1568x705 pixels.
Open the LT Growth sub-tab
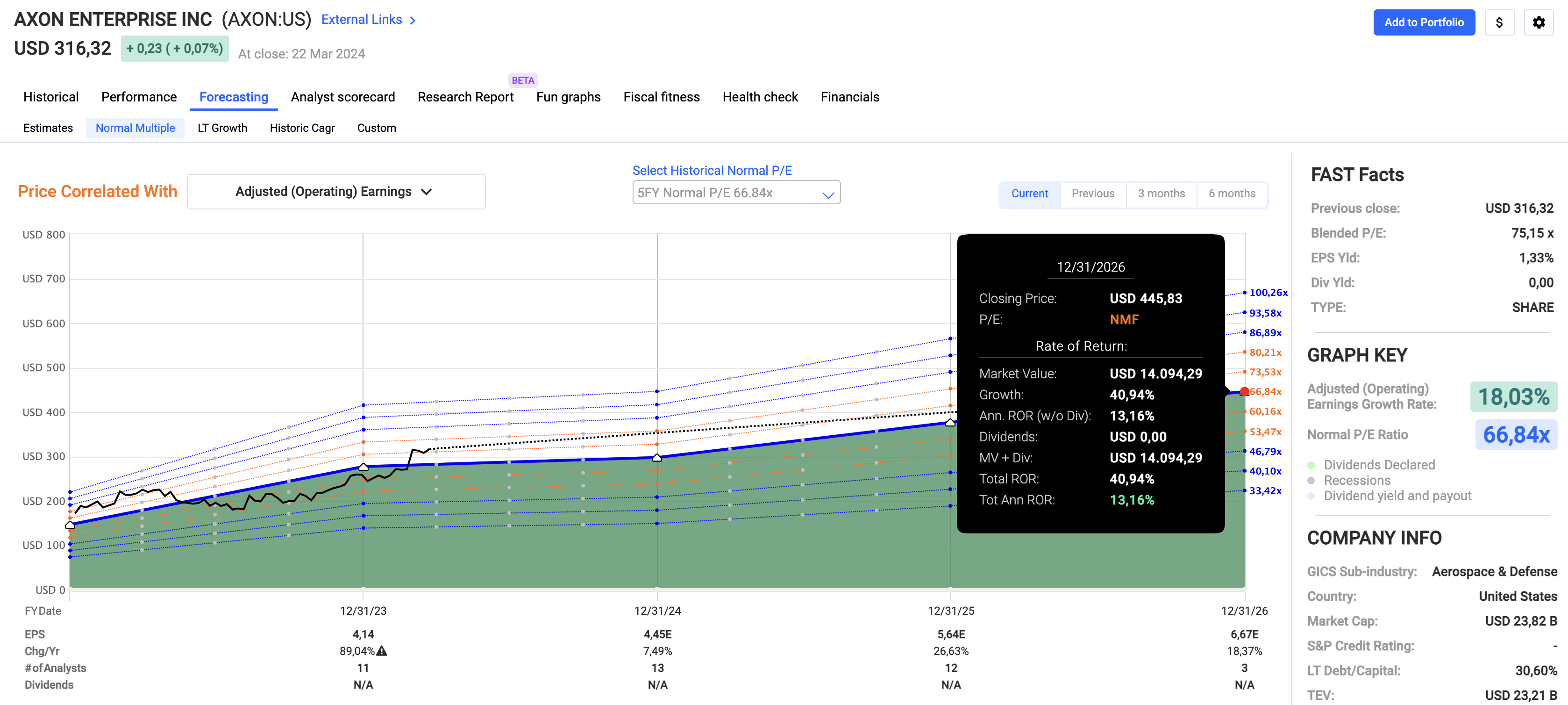pyautogui.click(x=222, y=128)
